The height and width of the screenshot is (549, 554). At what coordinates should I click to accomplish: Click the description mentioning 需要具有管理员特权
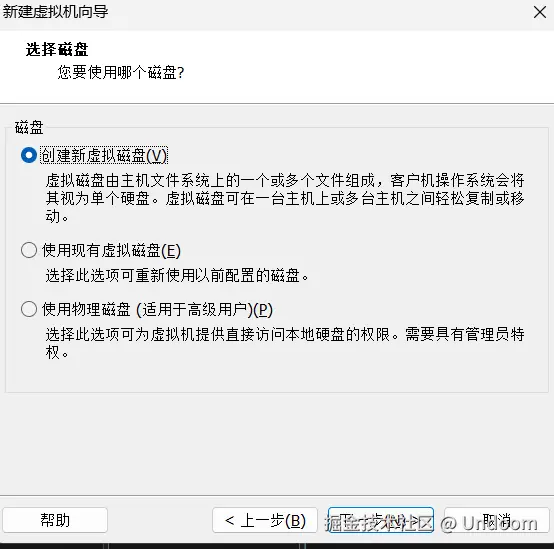(285, 343)
